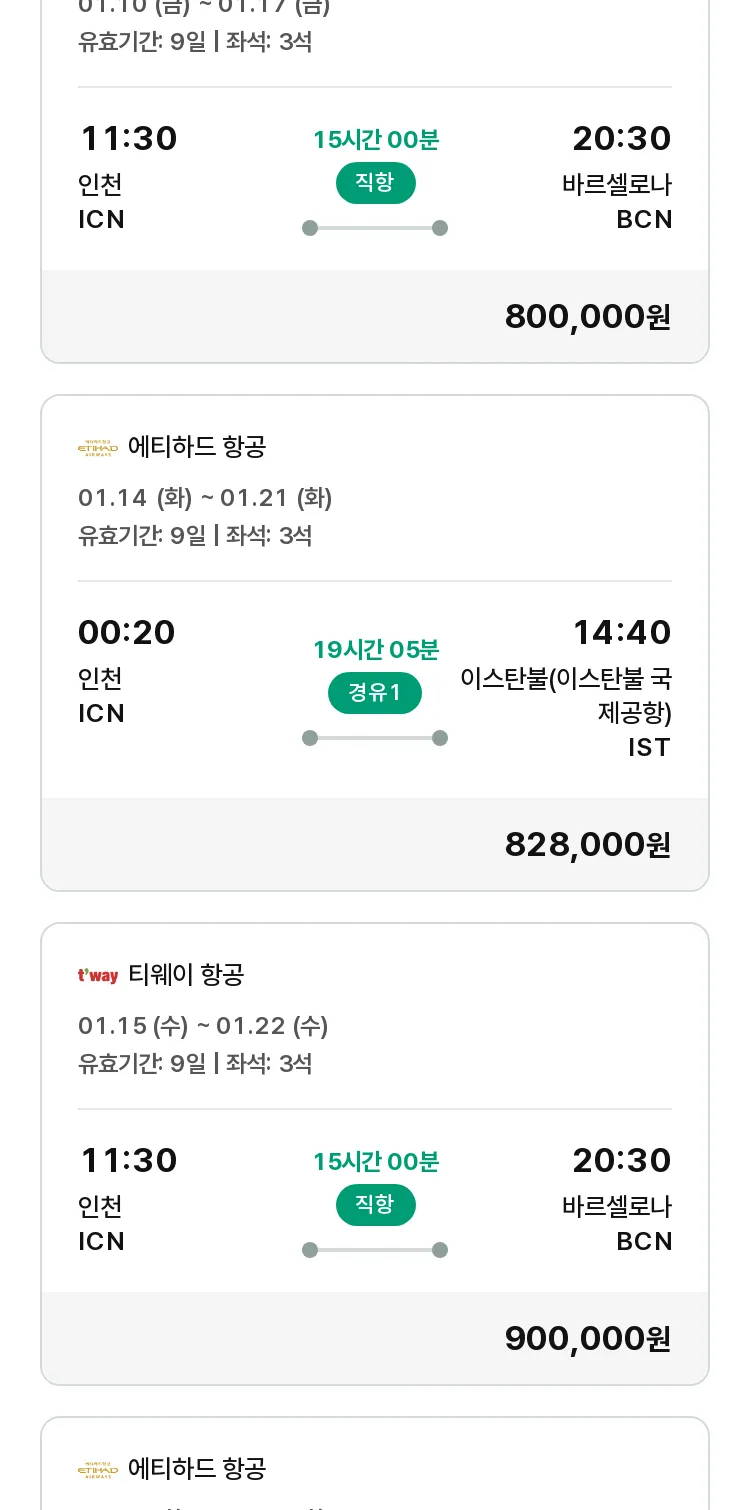Tap the route line on the 900,000원 flight
750x1510 pixels.
pos(375,1250)
